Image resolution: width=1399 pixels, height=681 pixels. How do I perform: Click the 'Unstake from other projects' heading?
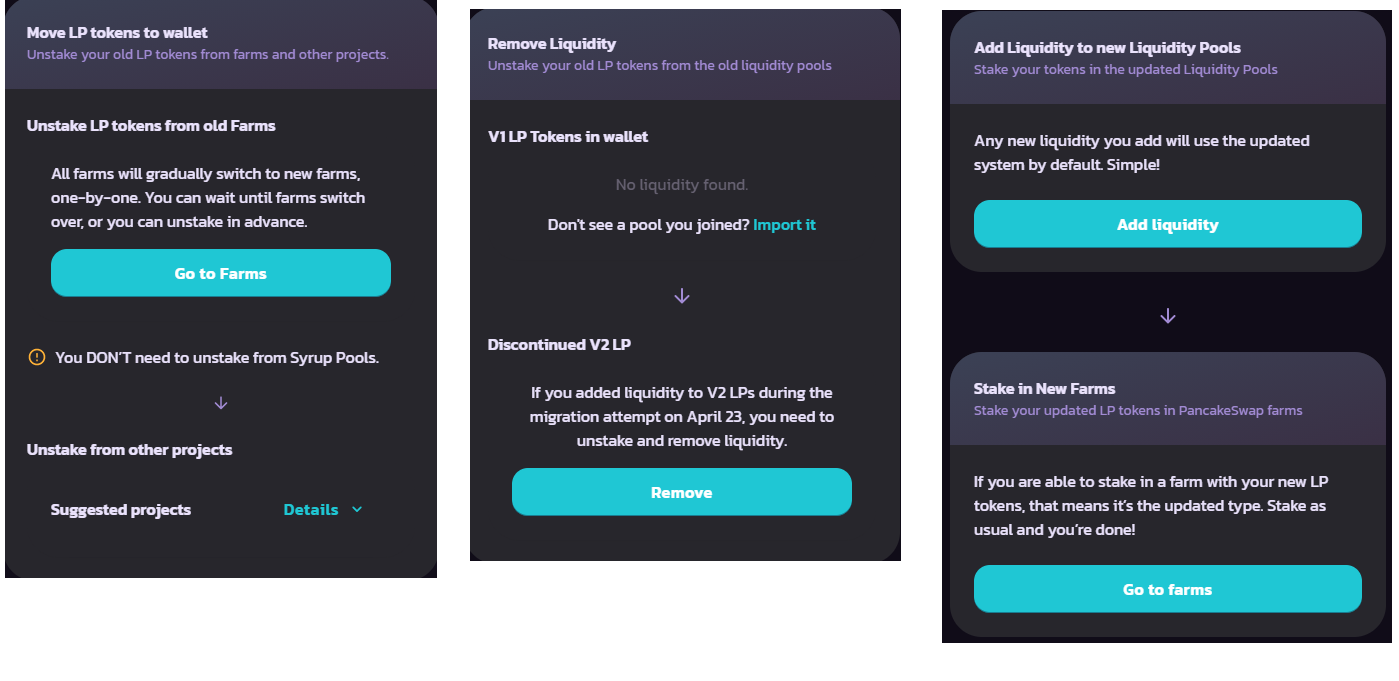[x=129, y=450]
